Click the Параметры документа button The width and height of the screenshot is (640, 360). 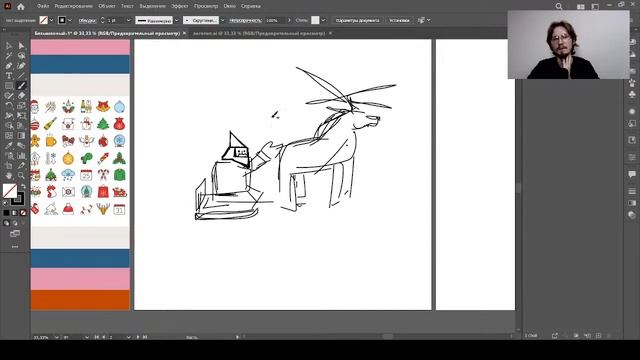(357, 20)
